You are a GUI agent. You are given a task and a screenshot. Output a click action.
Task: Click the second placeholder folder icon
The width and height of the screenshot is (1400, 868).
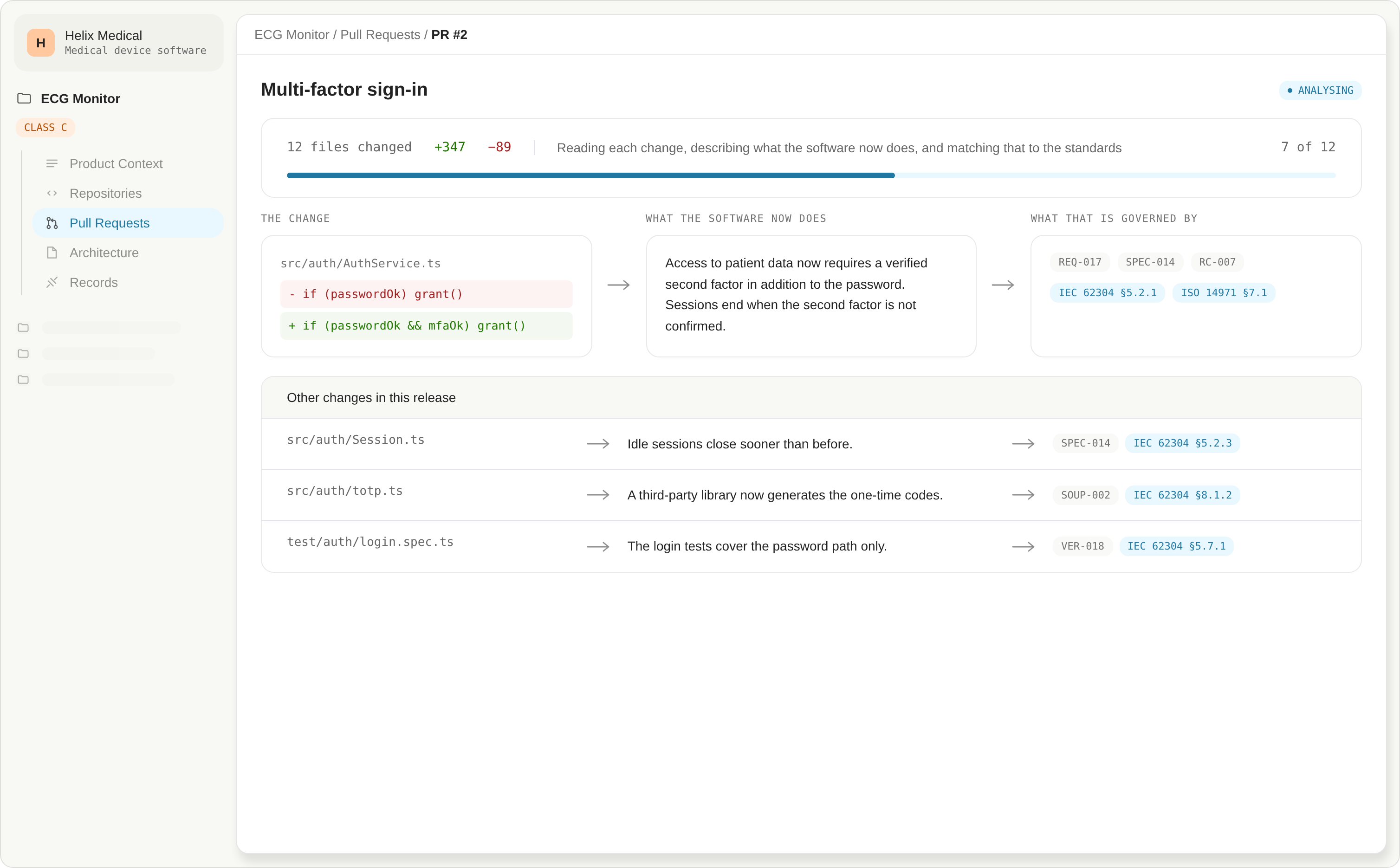[23, 354]
